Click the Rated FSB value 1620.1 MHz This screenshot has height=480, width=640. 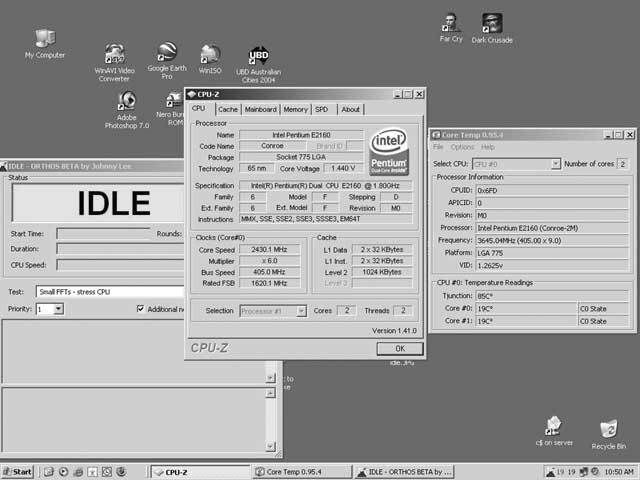[269, 283]
